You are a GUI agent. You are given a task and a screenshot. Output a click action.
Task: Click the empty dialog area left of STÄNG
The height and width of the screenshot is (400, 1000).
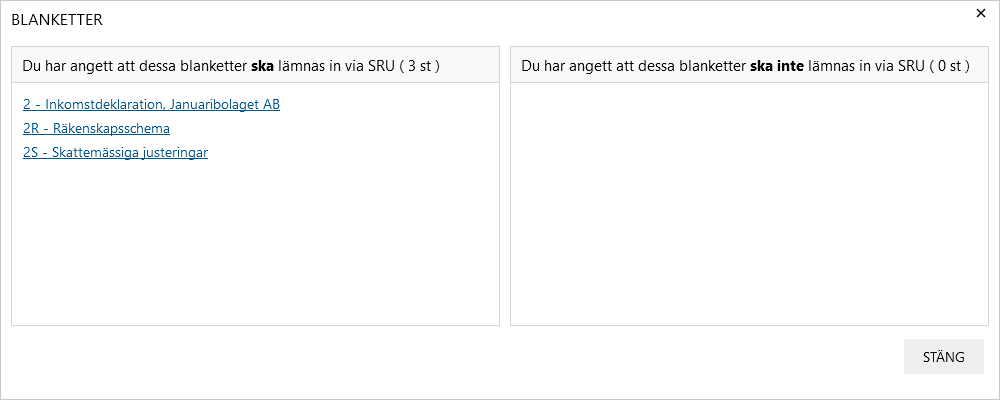[x=446, y=357]
